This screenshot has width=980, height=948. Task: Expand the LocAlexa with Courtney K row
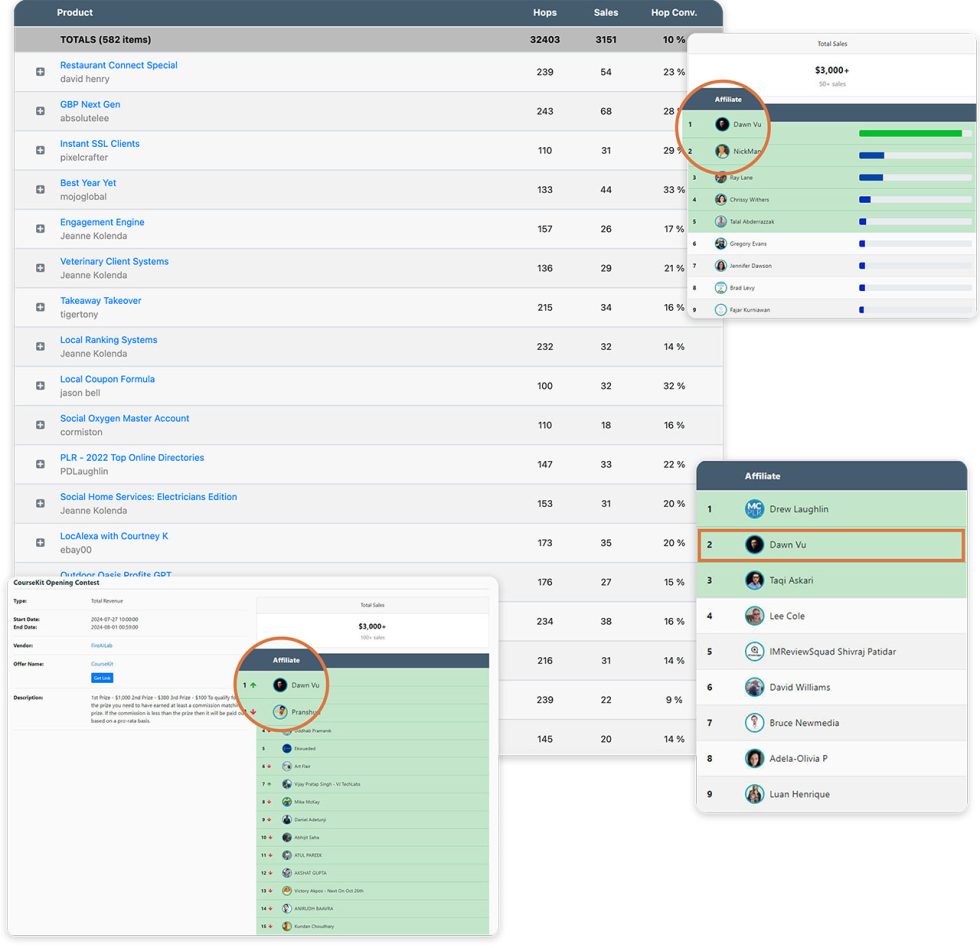[41, 543]
